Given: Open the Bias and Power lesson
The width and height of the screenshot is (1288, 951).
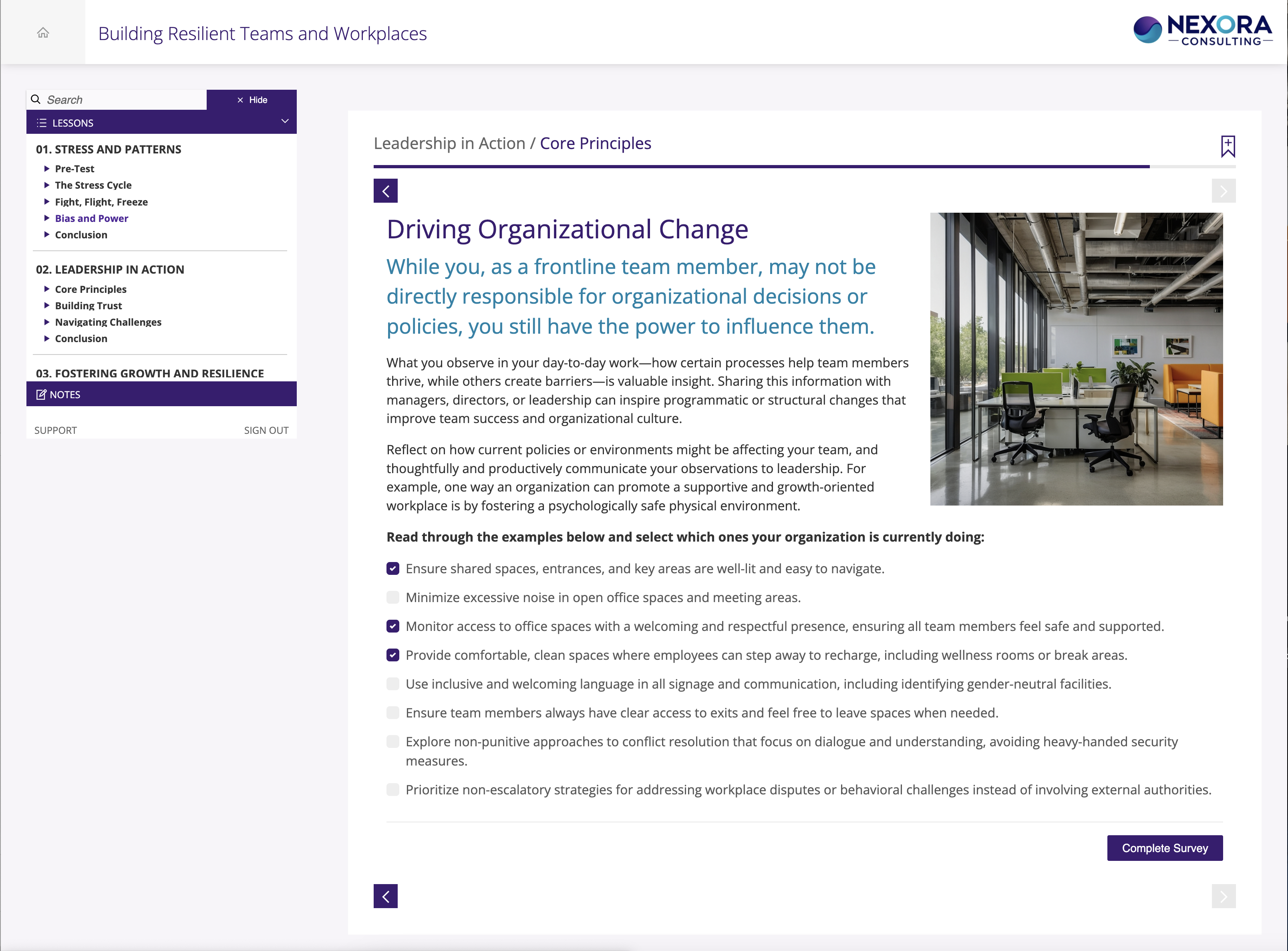Looking at the screenshot, I should (x=91, y=218).
